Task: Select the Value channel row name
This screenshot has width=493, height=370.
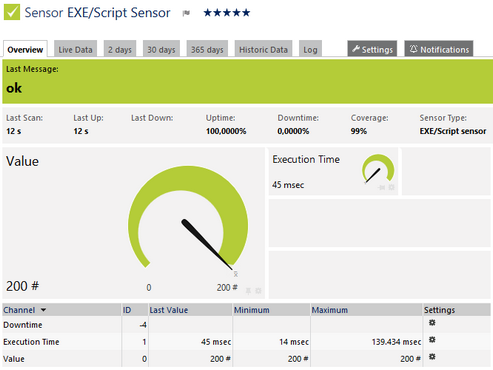Action: [x=14, y=359]
